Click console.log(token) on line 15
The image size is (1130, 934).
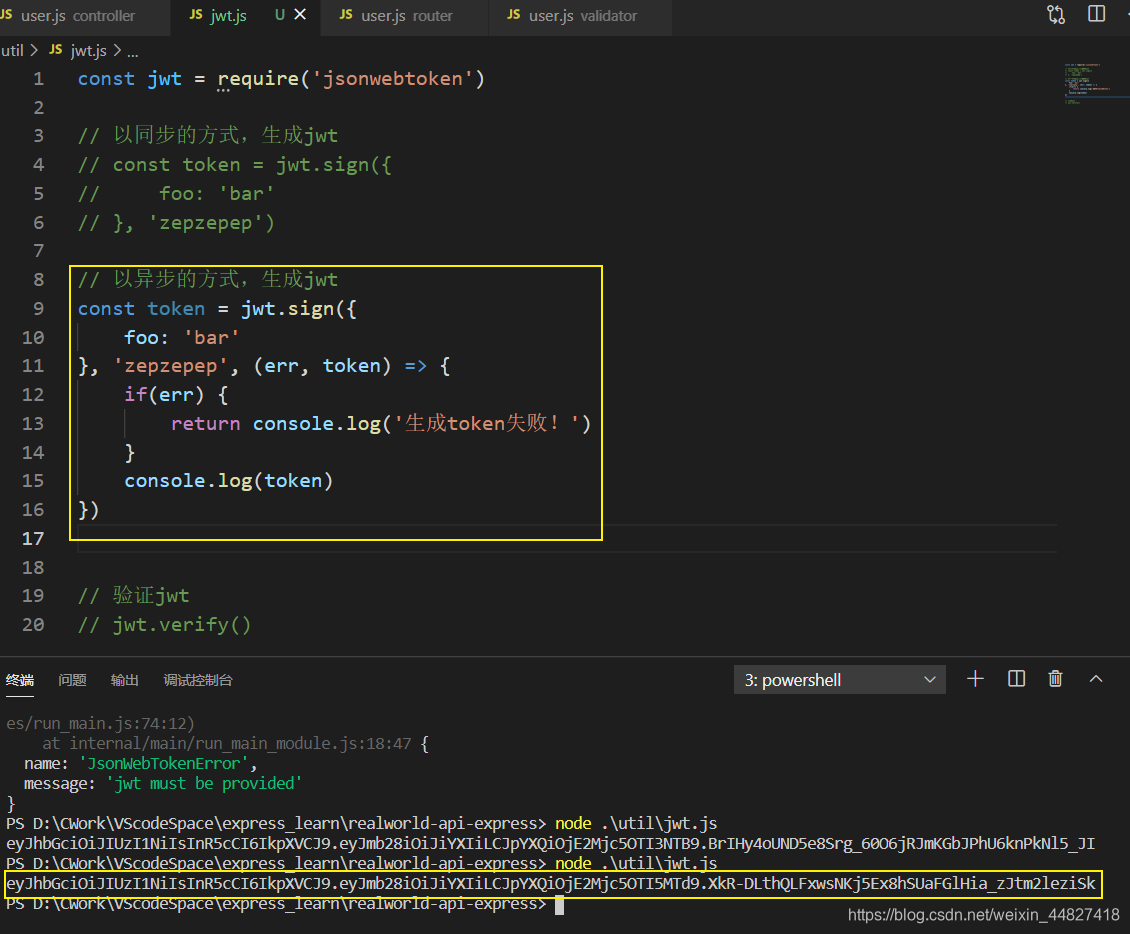click(x=228, y=481)
